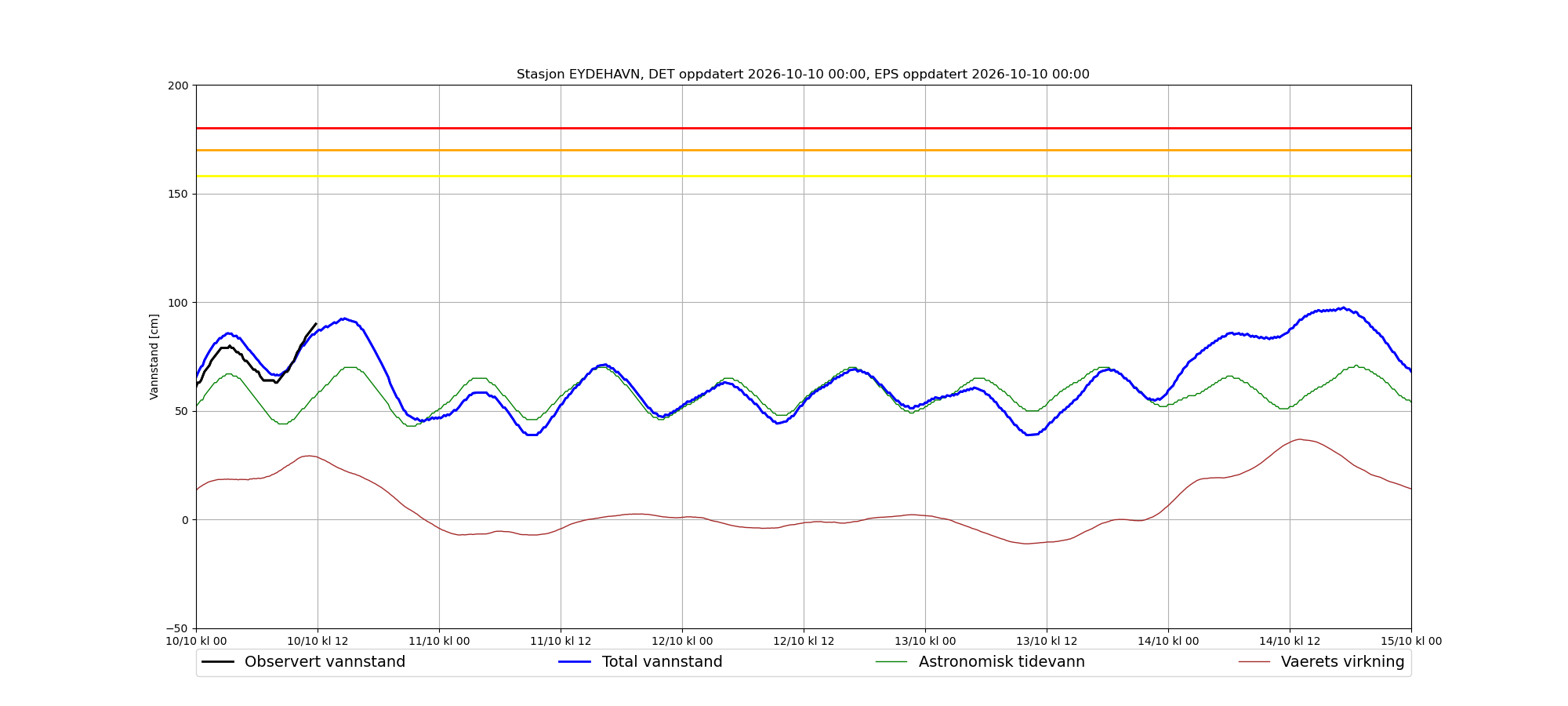This screenshot has height=706, width=1568.
Task: Select the 'Vaerets virkning' legend label
Action: click(1343, 662)
